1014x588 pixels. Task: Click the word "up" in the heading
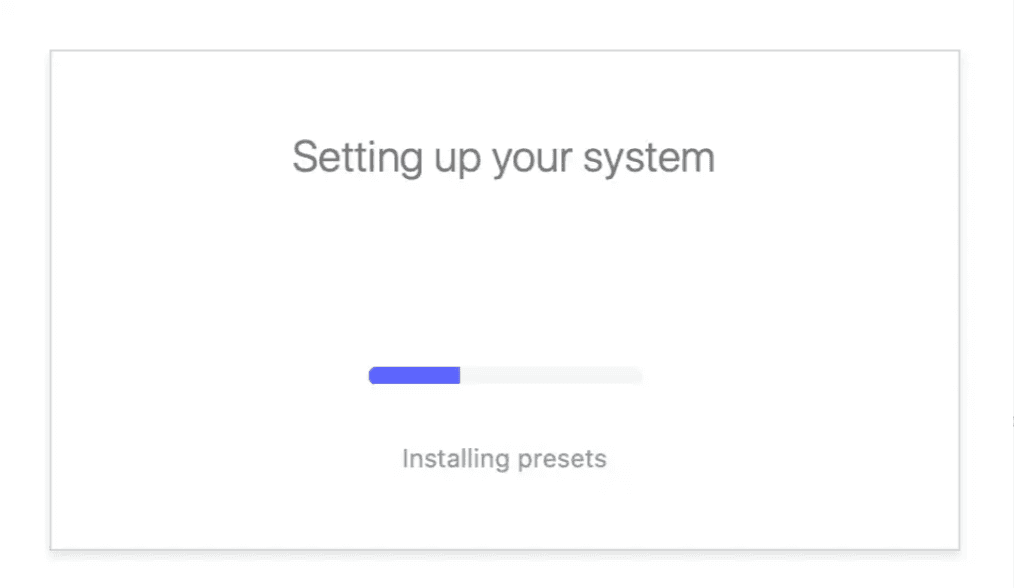(457, 160)
